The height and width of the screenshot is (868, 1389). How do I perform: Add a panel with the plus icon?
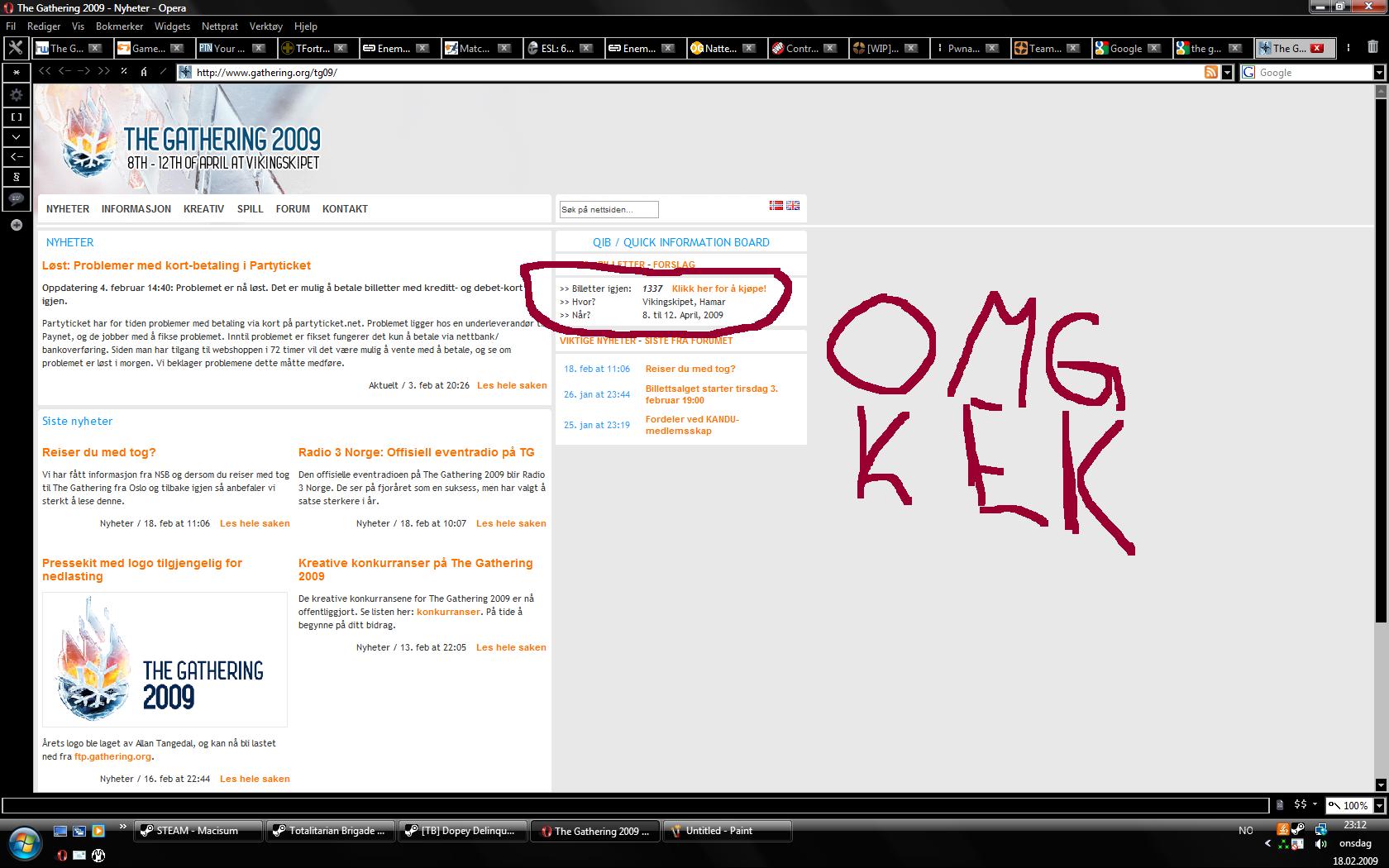pos(16,225)
